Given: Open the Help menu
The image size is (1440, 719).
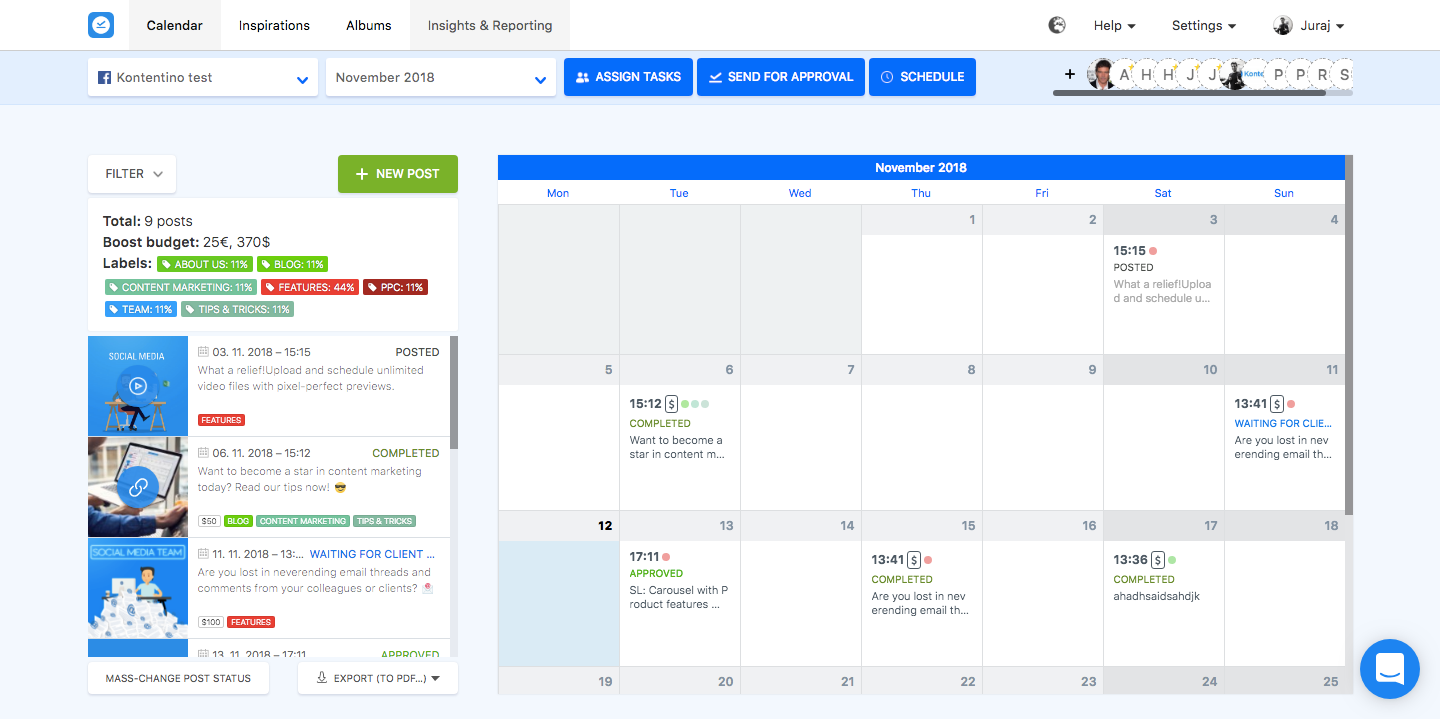Looking at the screenshot, I should pyautogui.click(x=1114, y=25).
